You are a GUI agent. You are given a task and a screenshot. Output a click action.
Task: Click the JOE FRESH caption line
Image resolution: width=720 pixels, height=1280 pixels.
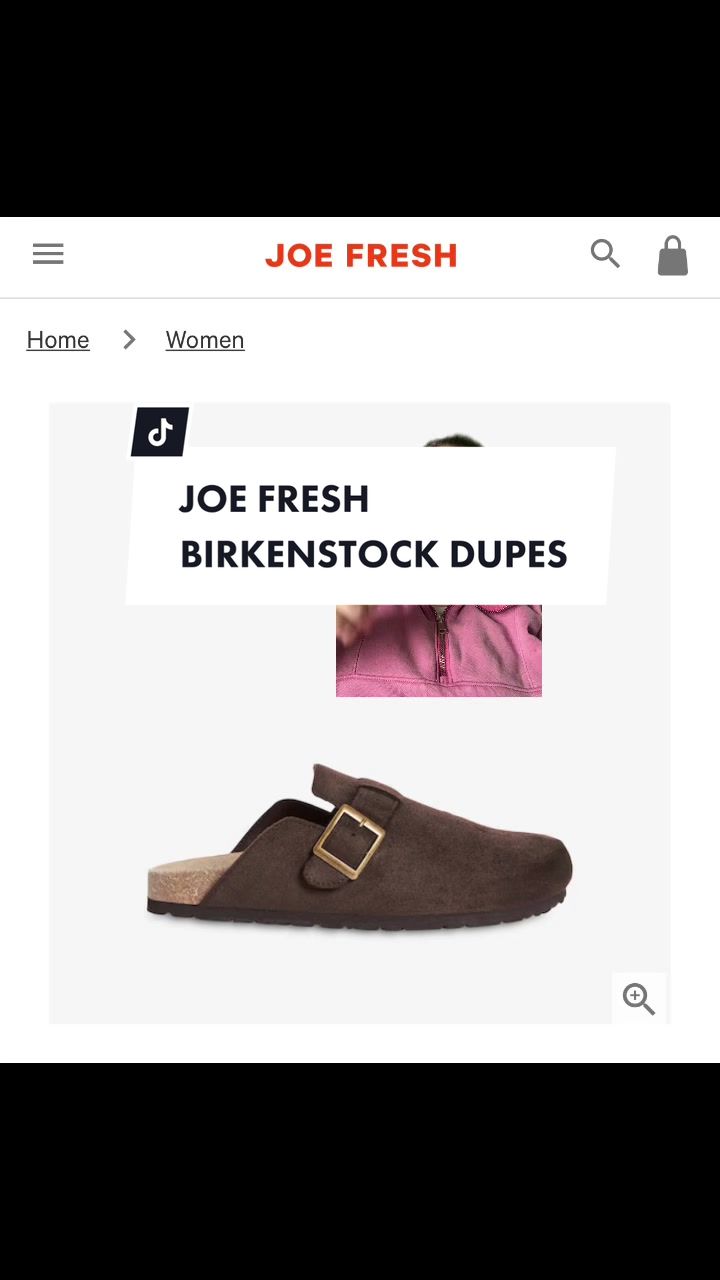click(x=274, y=499)
